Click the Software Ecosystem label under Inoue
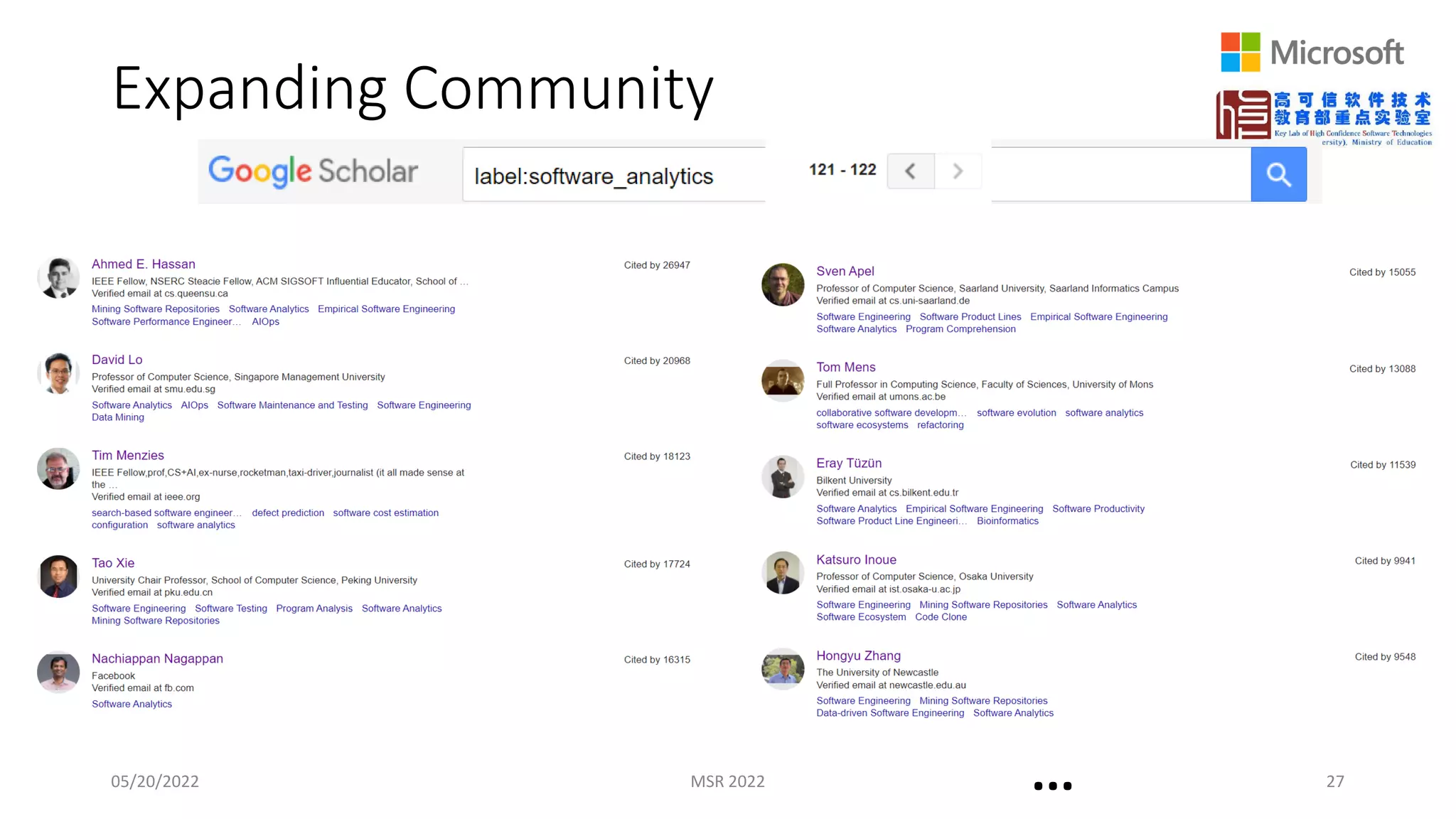 [861, 616]
